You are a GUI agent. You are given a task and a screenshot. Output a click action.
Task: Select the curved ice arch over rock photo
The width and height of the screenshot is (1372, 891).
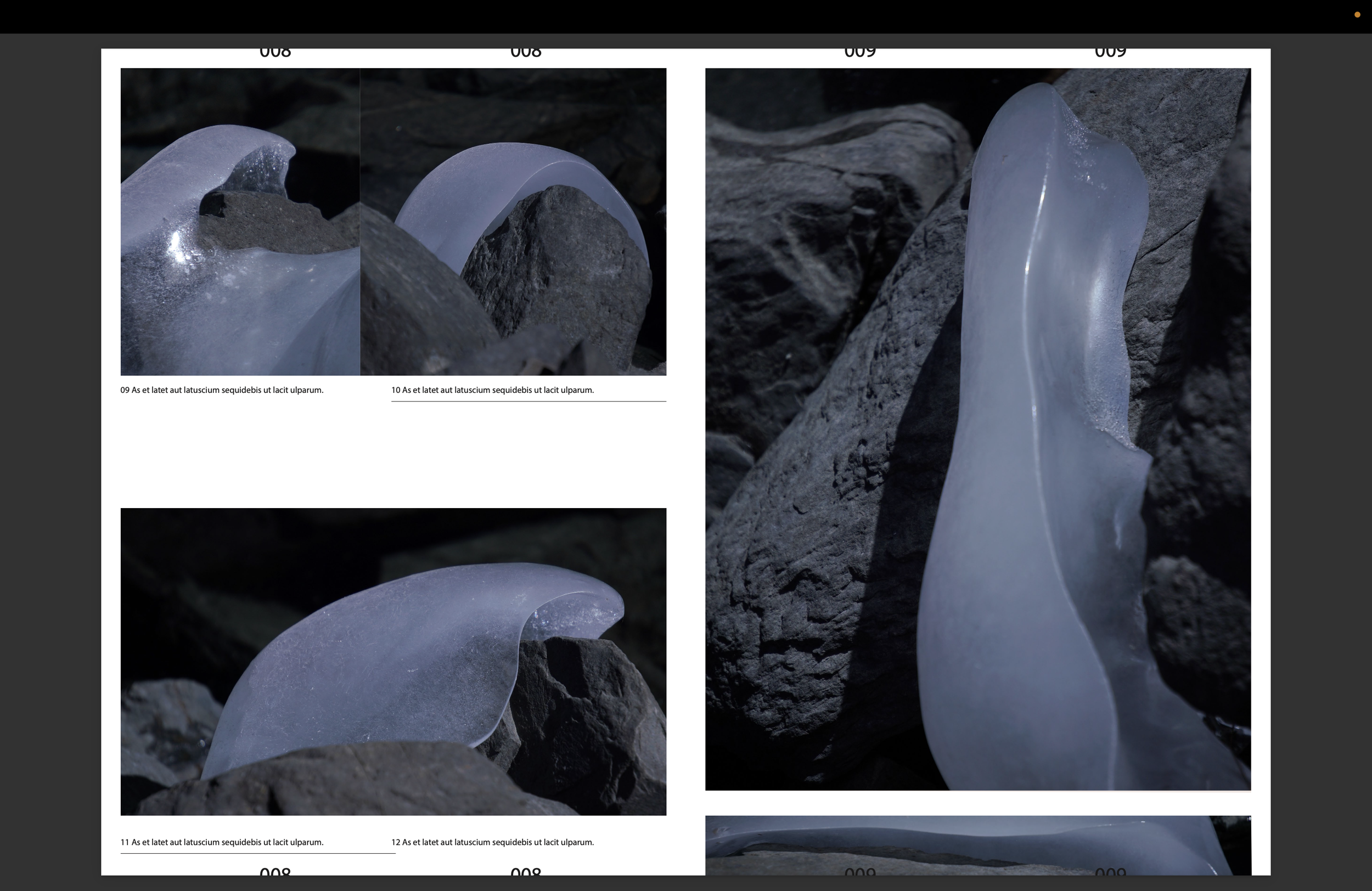click(513, 222)
